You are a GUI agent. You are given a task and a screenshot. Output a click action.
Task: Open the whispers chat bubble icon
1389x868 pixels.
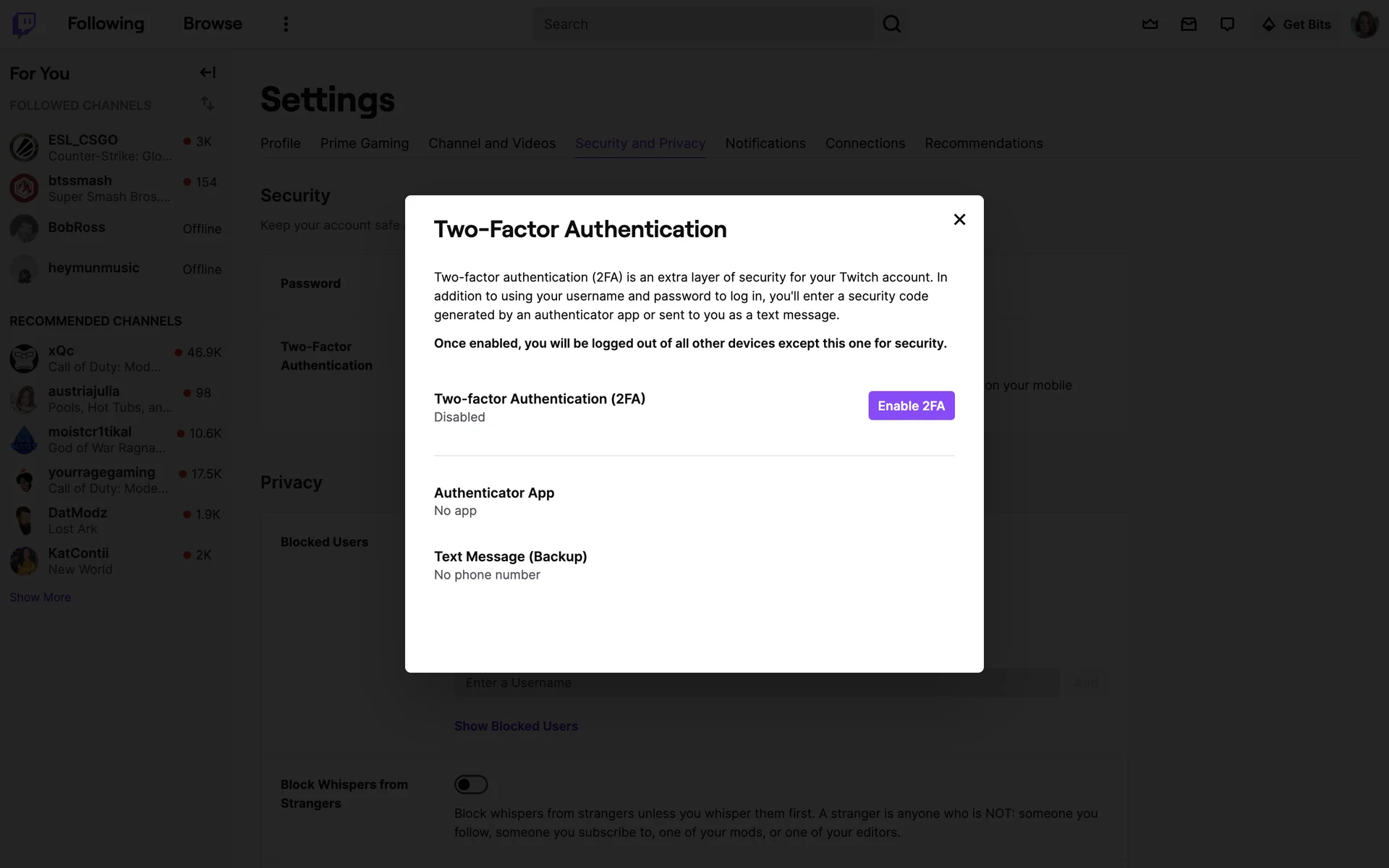pos(1227,25)
